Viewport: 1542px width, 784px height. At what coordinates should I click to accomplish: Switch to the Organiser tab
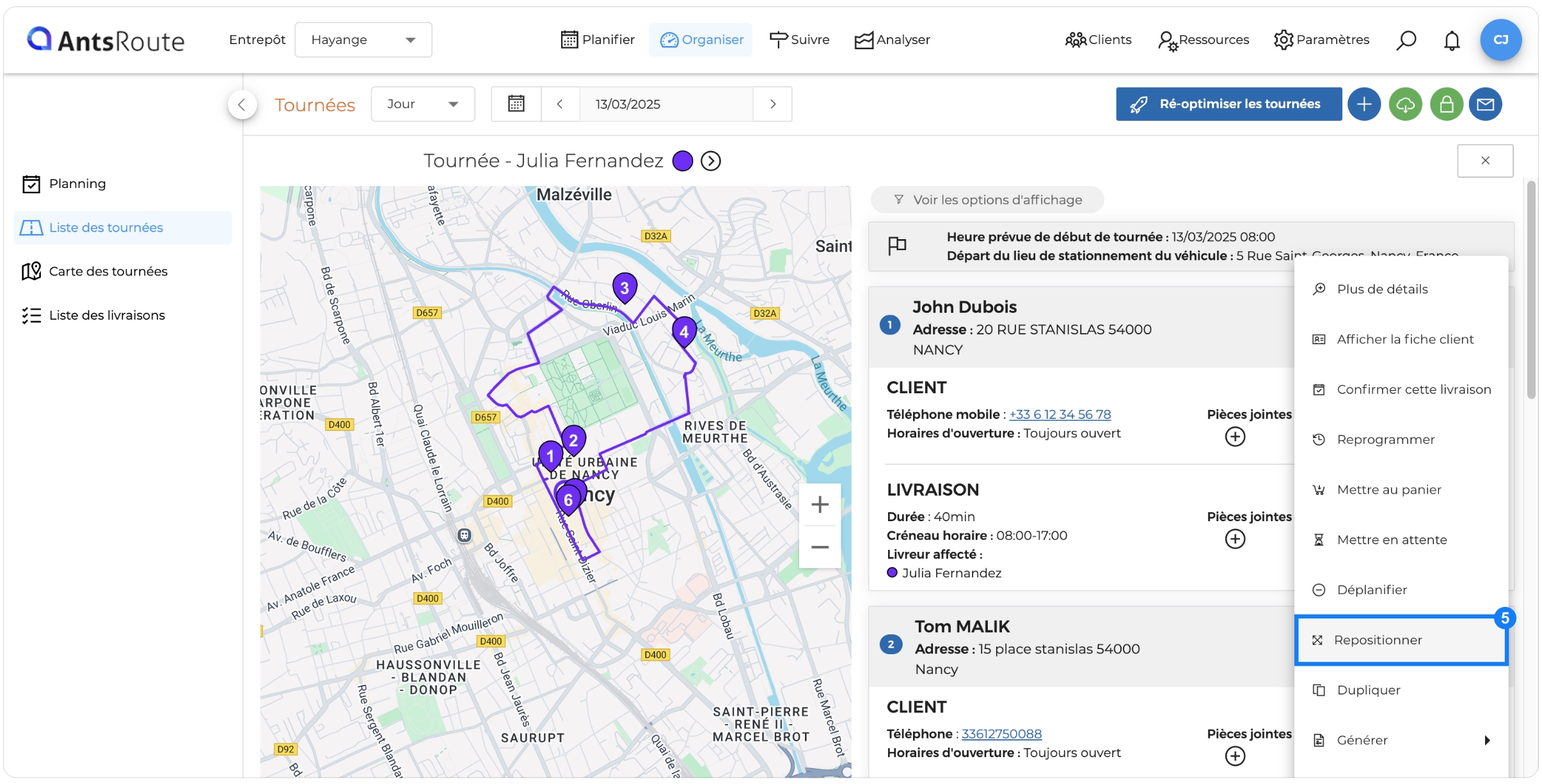pyautogui.click(x=701, y=40)
